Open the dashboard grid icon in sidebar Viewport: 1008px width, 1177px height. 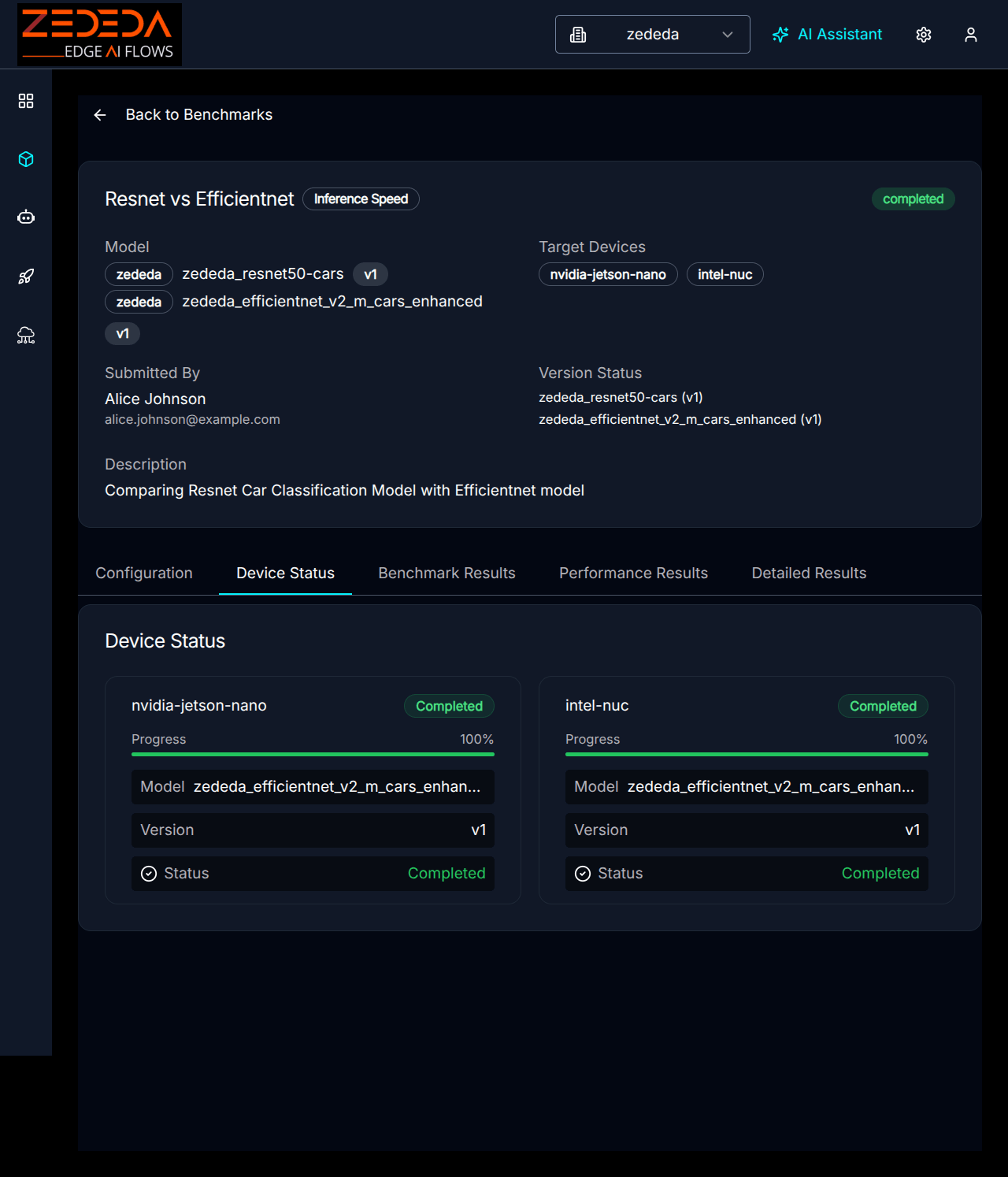26,101
